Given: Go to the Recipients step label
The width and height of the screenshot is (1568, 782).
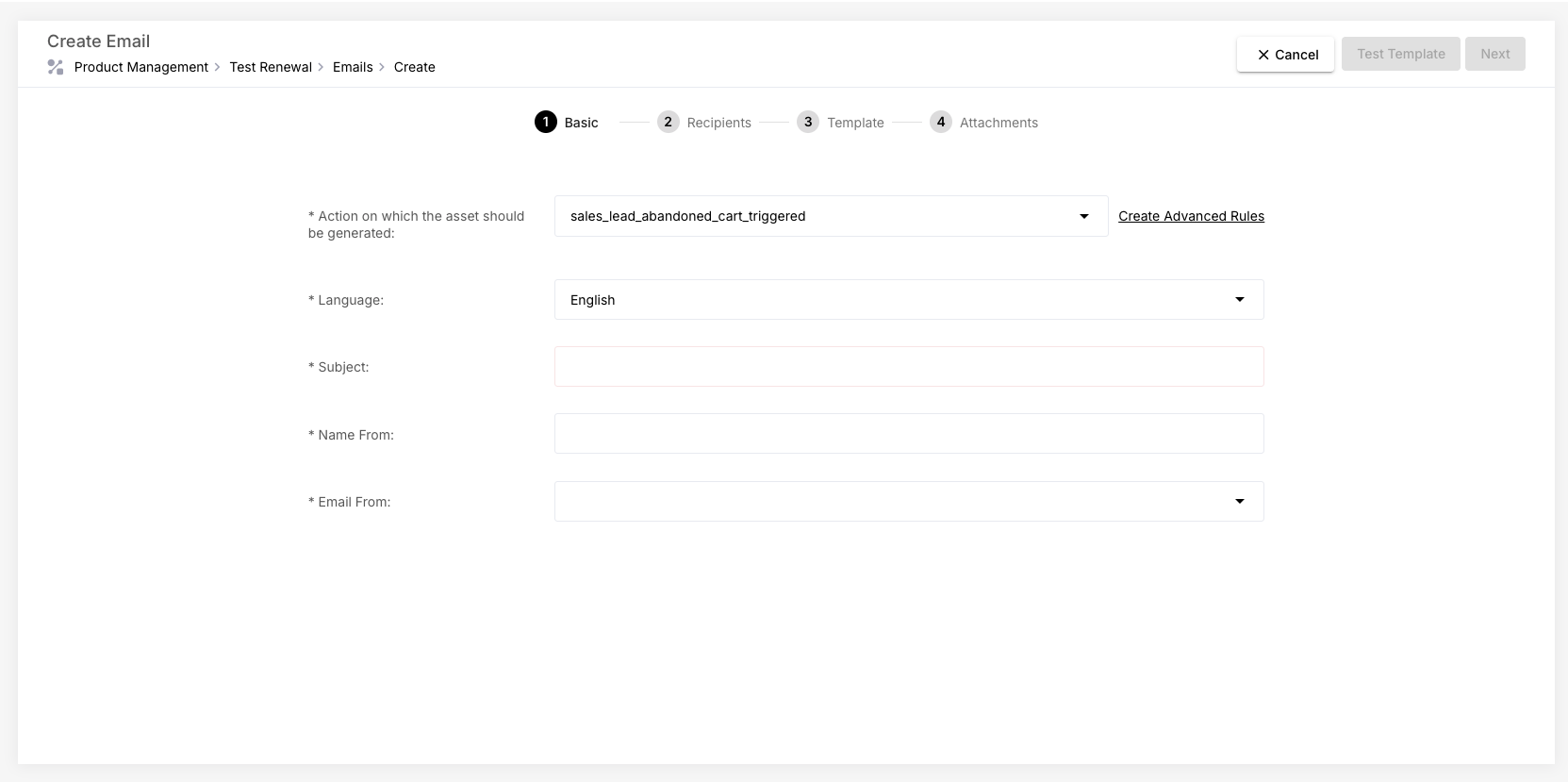Looking at the screenshot, I should [718, 123].
